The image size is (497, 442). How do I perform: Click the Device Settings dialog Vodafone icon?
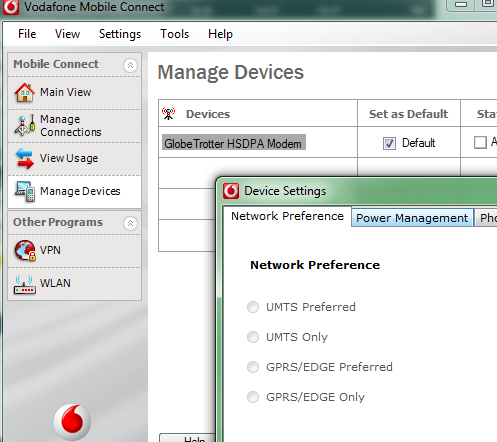click(x=231, y=191)
